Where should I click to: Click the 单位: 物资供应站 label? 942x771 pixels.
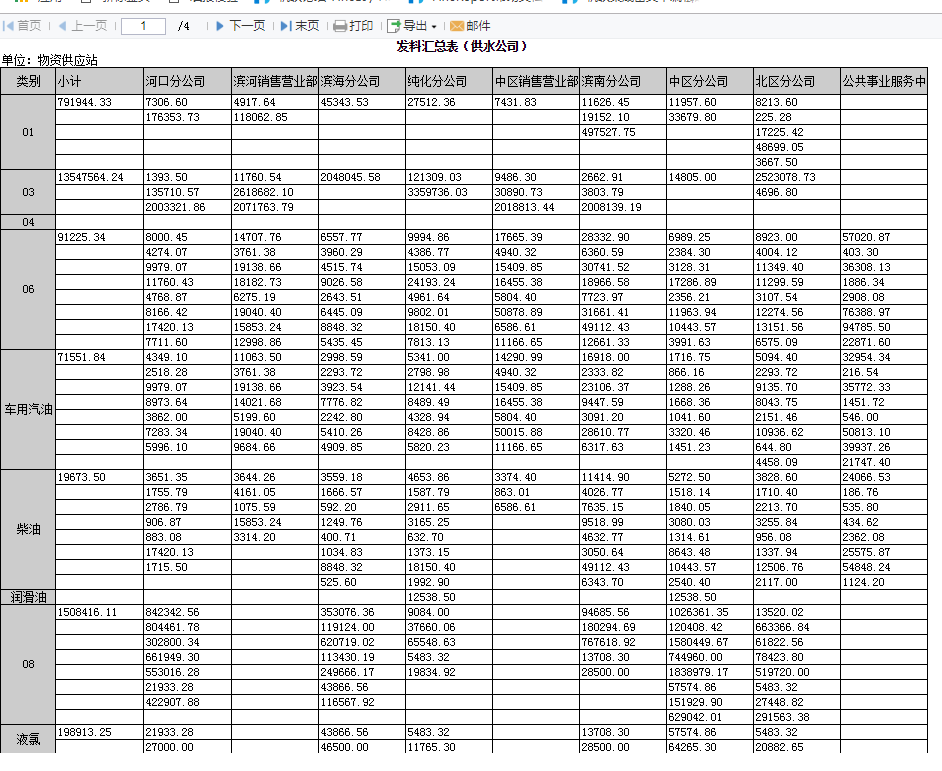coord(49,60)
